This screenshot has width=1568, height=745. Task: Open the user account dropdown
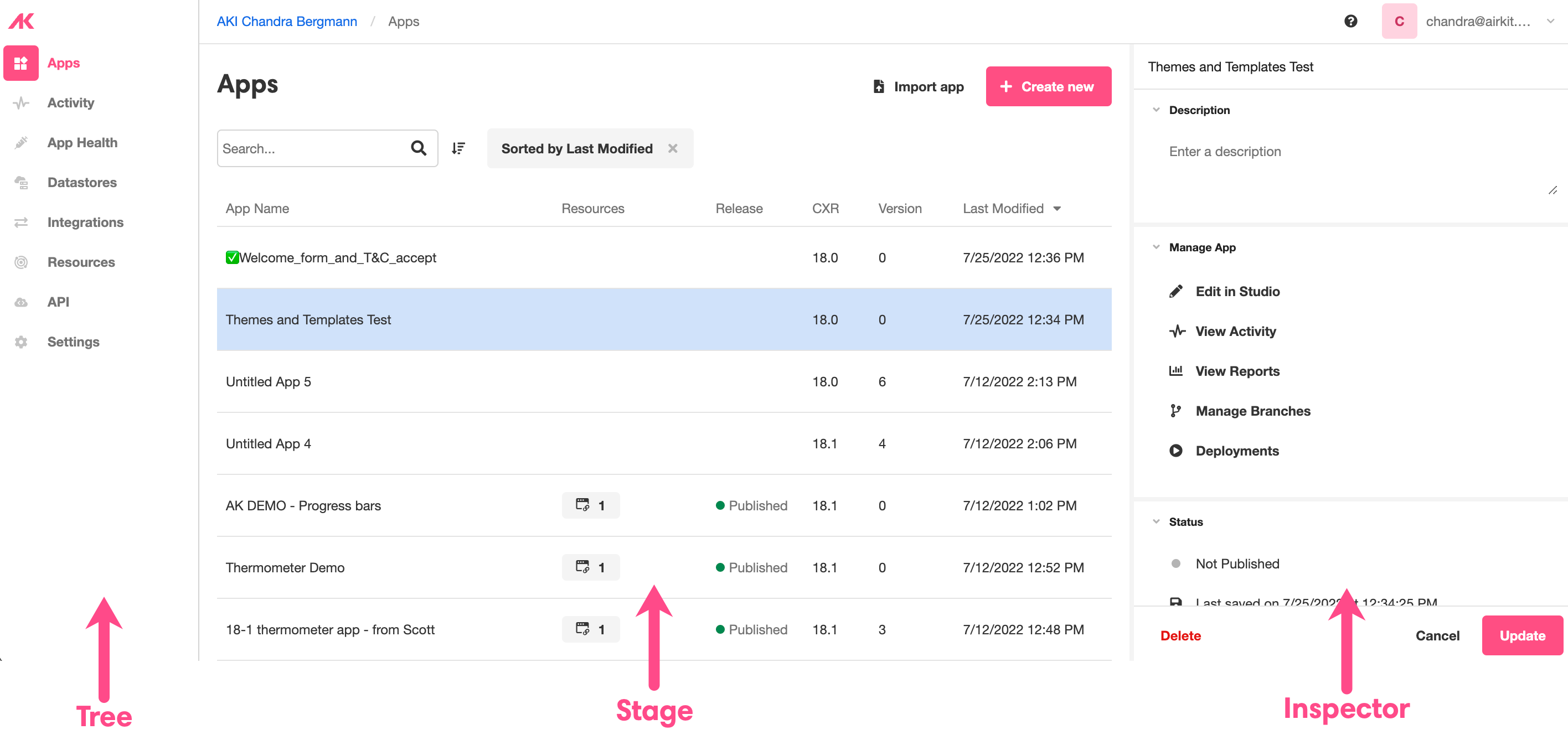[x=1550, y=21]
